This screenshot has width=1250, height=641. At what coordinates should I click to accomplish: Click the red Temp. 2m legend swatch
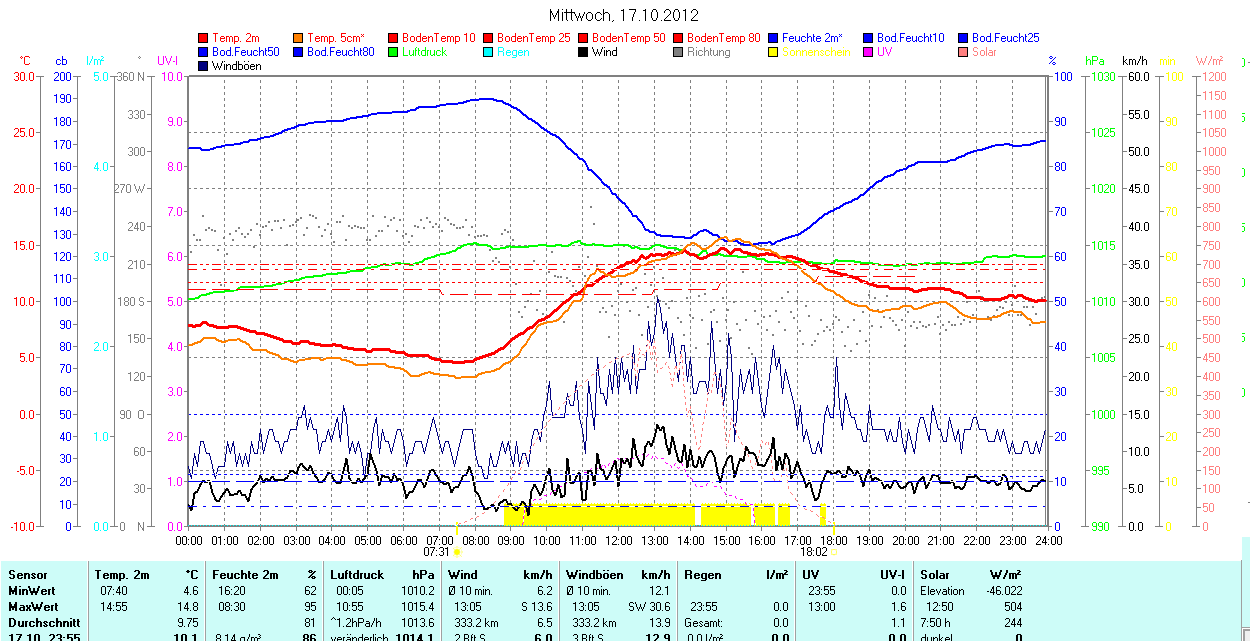point(204,38)
